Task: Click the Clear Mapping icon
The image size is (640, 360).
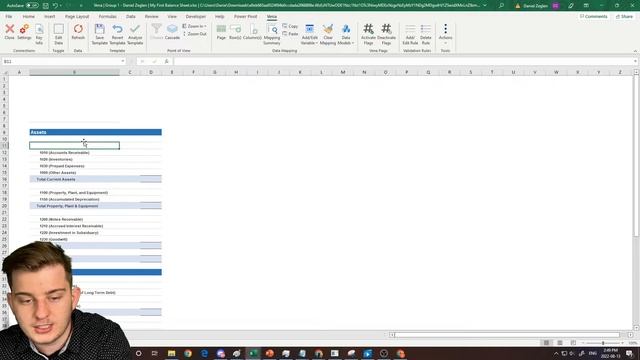Action: [327, 34]
